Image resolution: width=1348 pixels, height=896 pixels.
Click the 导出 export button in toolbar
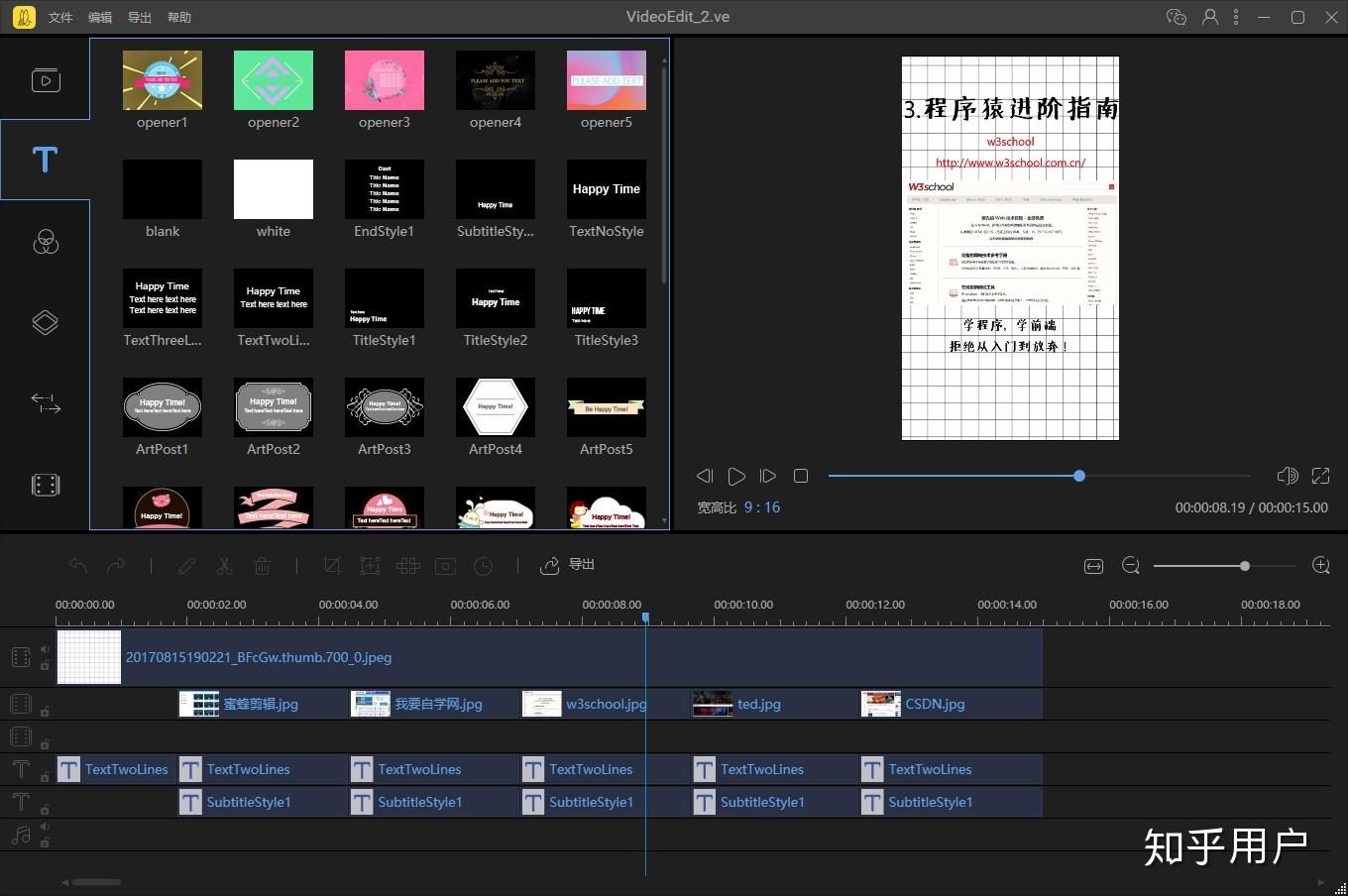[x=567, y=565]
